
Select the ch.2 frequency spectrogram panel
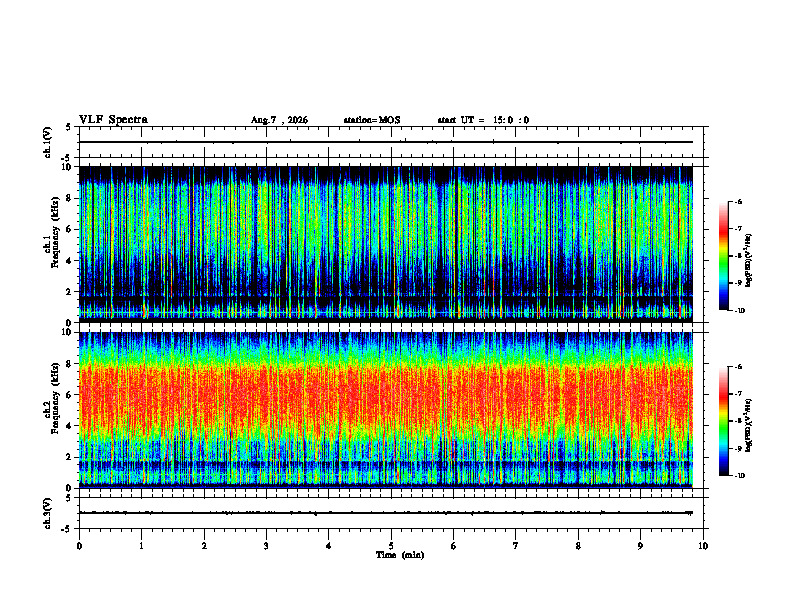pos(385,410)
